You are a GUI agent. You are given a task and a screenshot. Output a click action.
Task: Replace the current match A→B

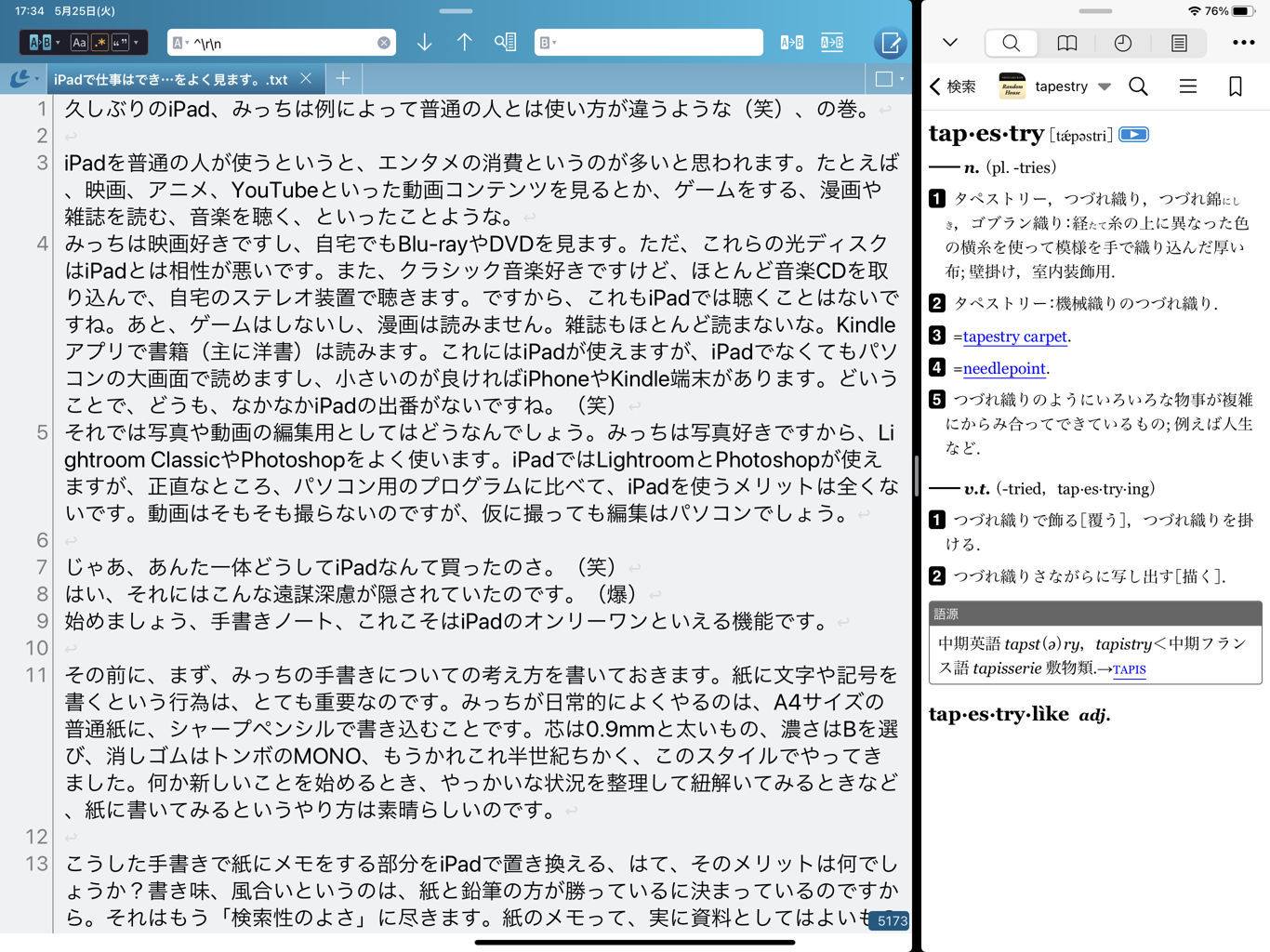point(791,43)
